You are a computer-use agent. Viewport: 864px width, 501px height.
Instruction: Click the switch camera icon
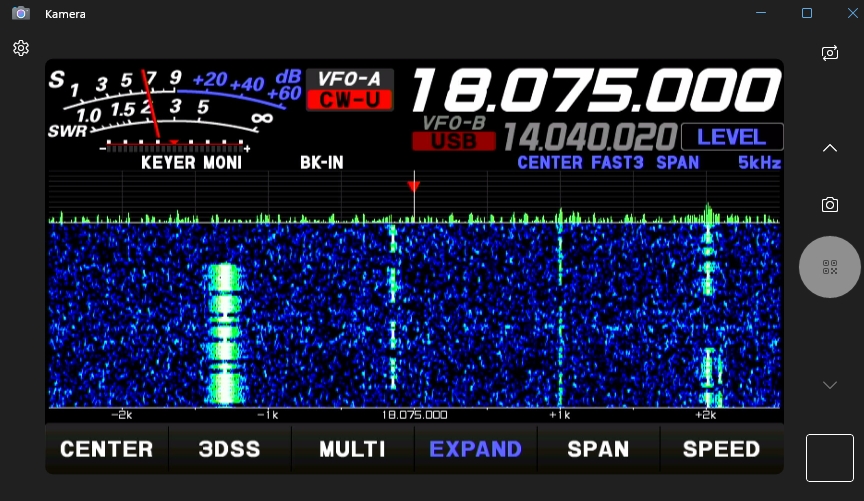[x=829, y=53]
